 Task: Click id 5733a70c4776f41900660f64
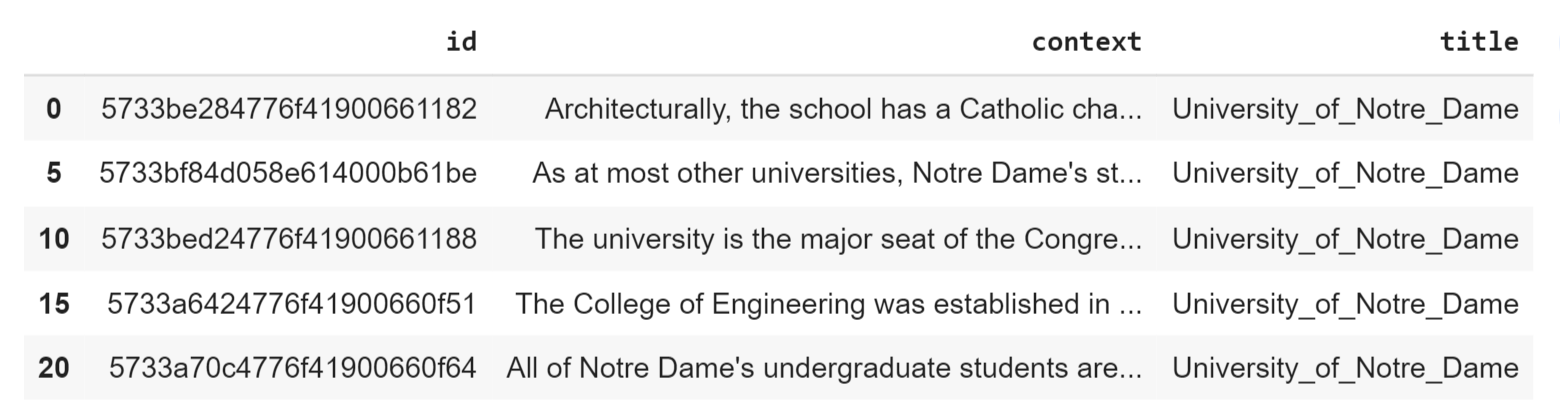pyautogui.click(x=293, y=368)
